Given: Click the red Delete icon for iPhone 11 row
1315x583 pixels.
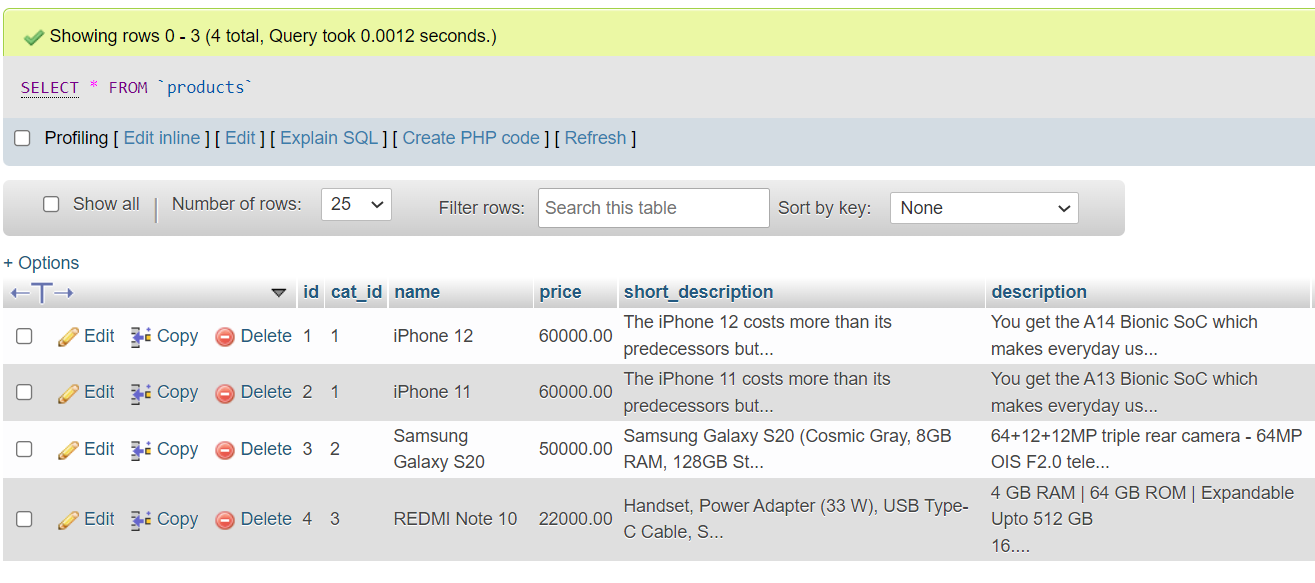Looking at the screenshot, I should coord(225,393).
